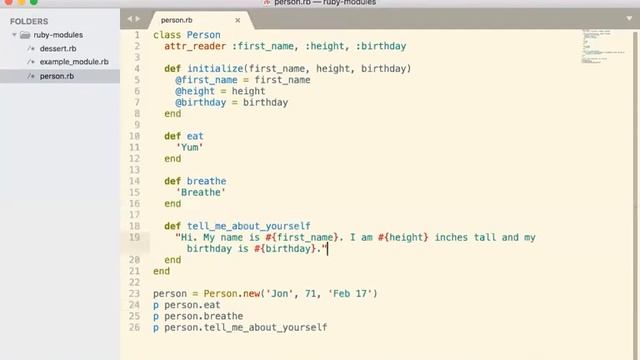The image size is (640, 360).
Task: Click 'Person.new' on line 23
Action: click(x=232, y=293)
